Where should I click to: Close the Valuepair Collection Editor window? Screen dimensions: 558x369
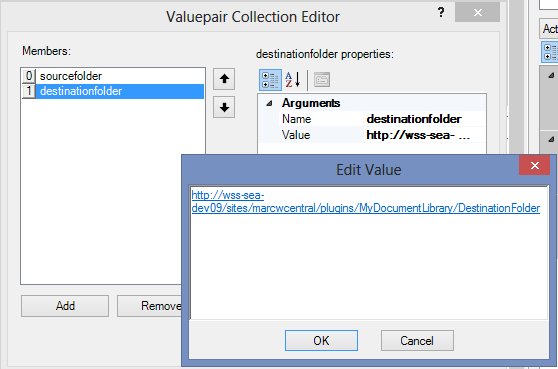click(x=478, y=13)
